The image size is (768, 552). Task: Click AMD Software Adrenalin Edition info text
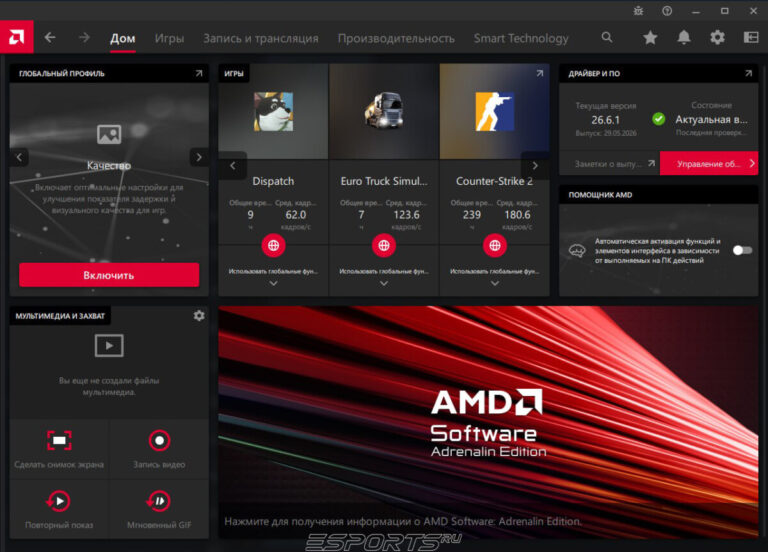403,521
